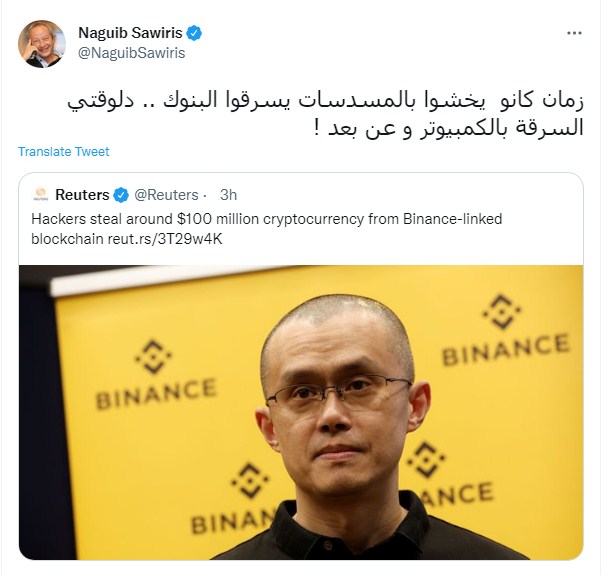The width and height of the screenshot is (607, 575).
Task: Click the 3h timestamp of the quoted tweet
Action: point(228,195)
